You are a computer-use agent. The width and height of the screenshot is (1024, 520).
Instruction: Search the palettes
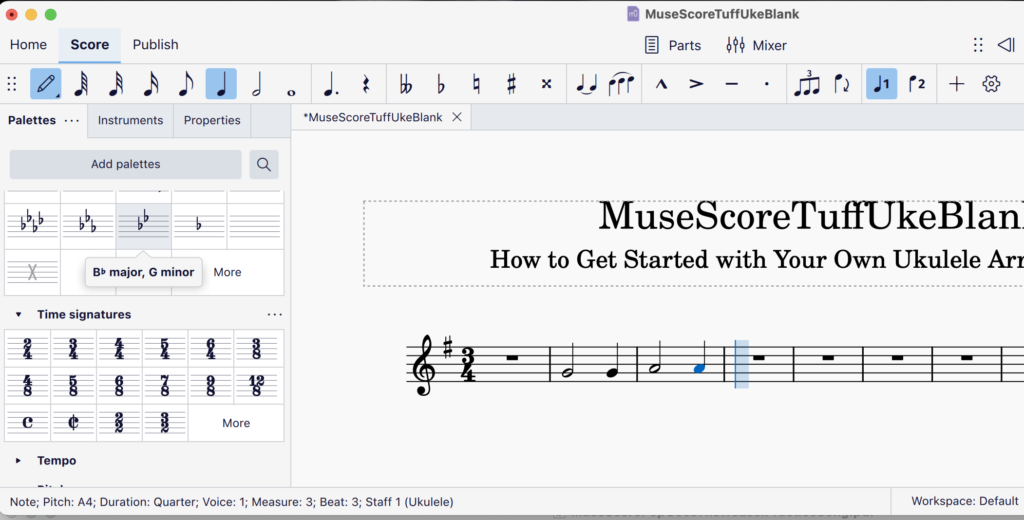point(264,164)
